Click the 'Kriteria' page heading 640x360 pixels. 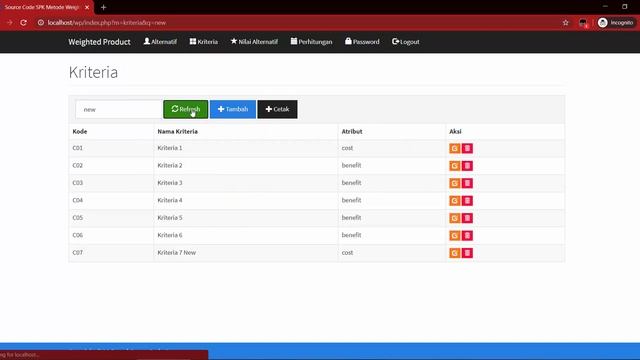click(93, 72)
